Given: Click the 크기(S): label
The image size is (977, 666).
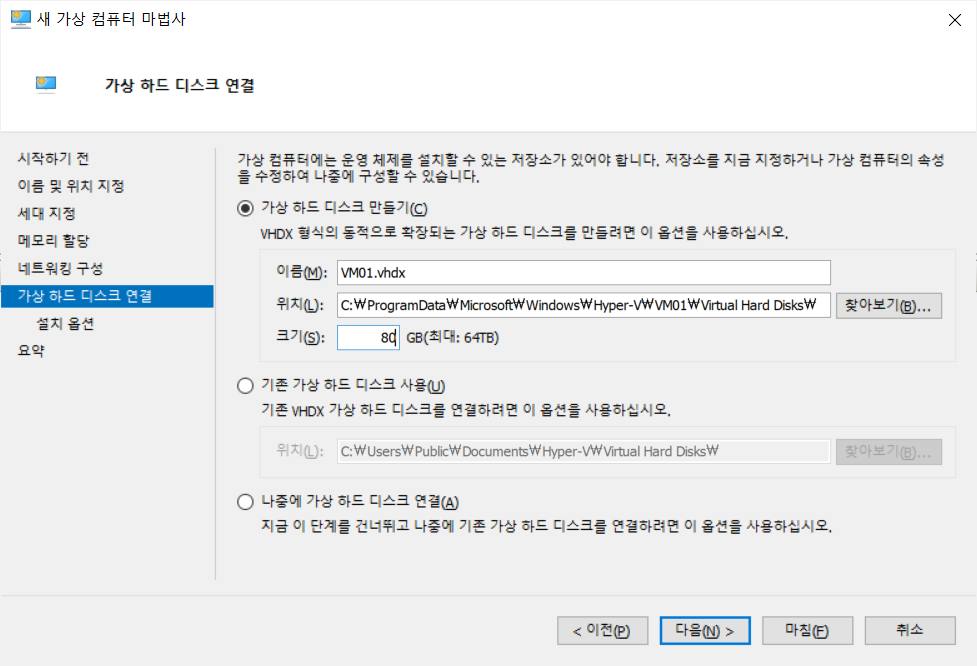Looking at the screenshot, I should tap(301, 337).
